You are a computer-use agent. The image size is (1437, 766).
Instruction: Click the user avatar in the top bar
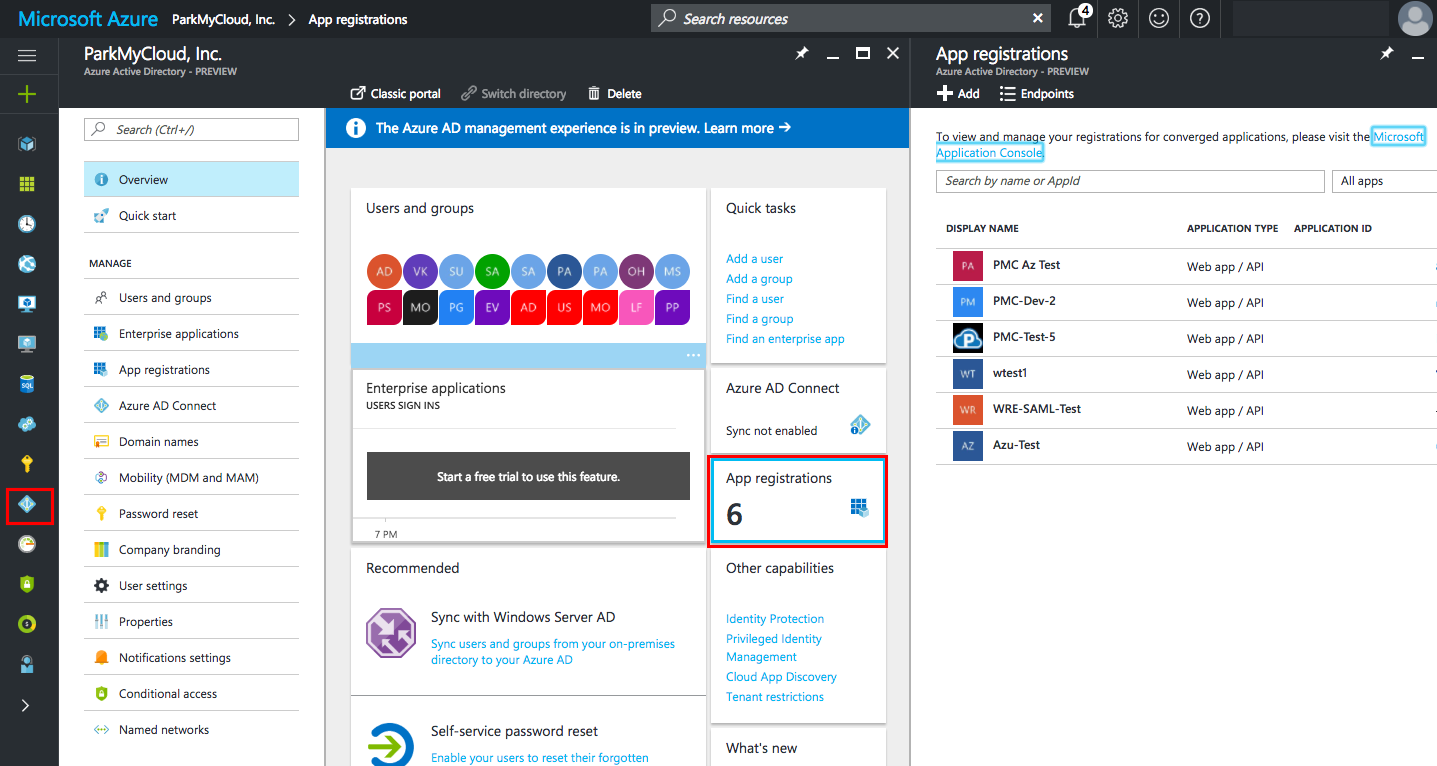[x=1414, y=18]
